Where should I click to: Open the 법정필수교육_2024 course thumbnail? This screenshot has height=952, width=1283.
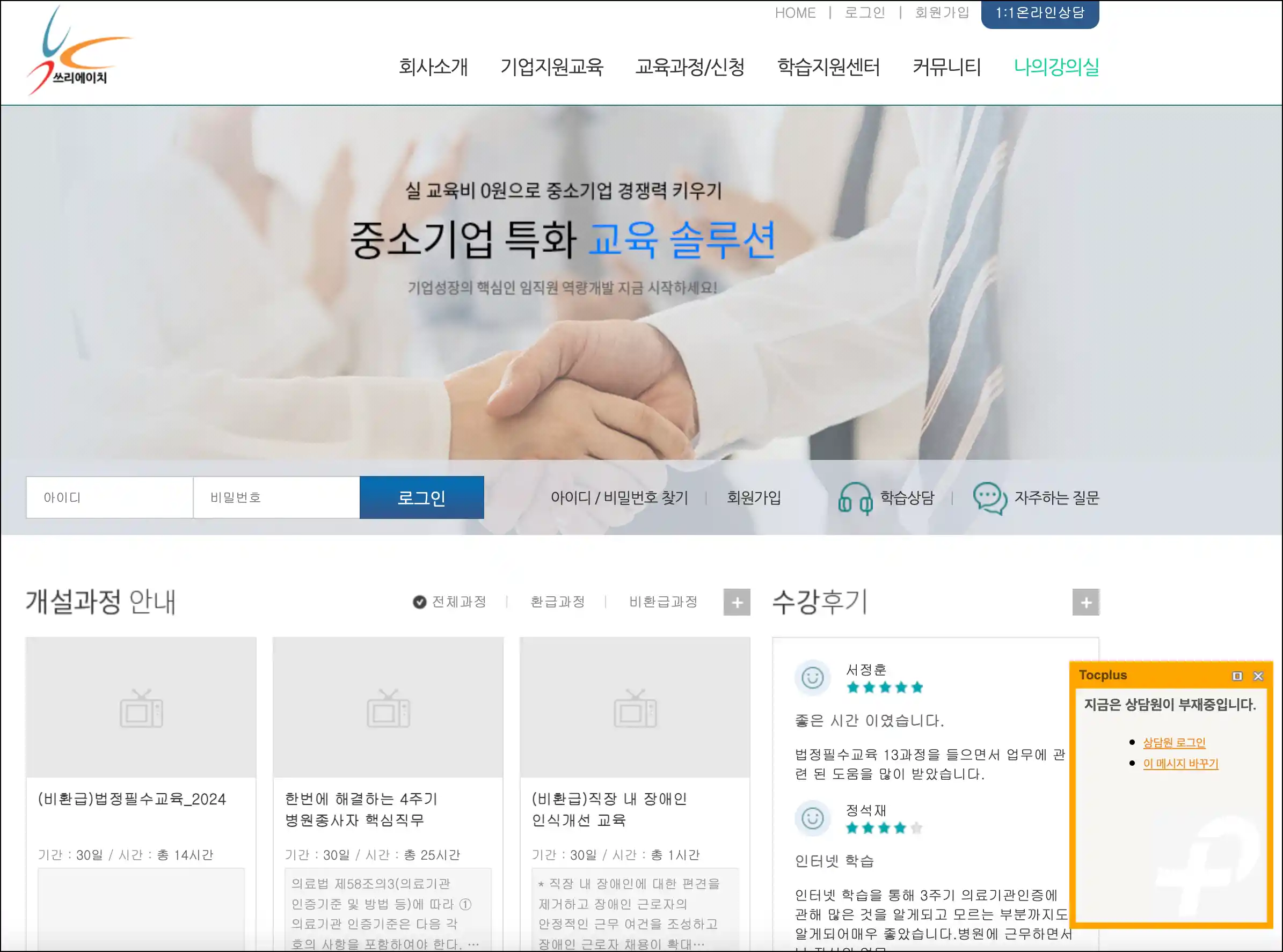141,708
